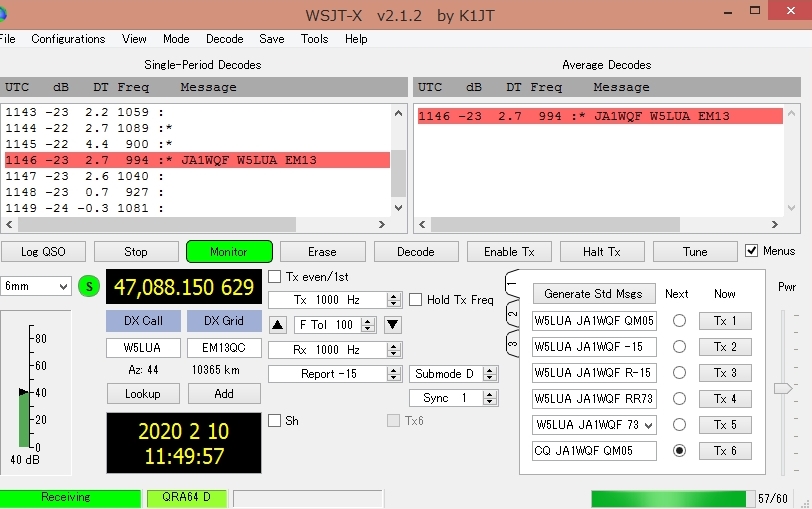Edit the W5LUA JA1WQF RR73 message field
Viewport: 812px width, 509px height.
(594, 398)
